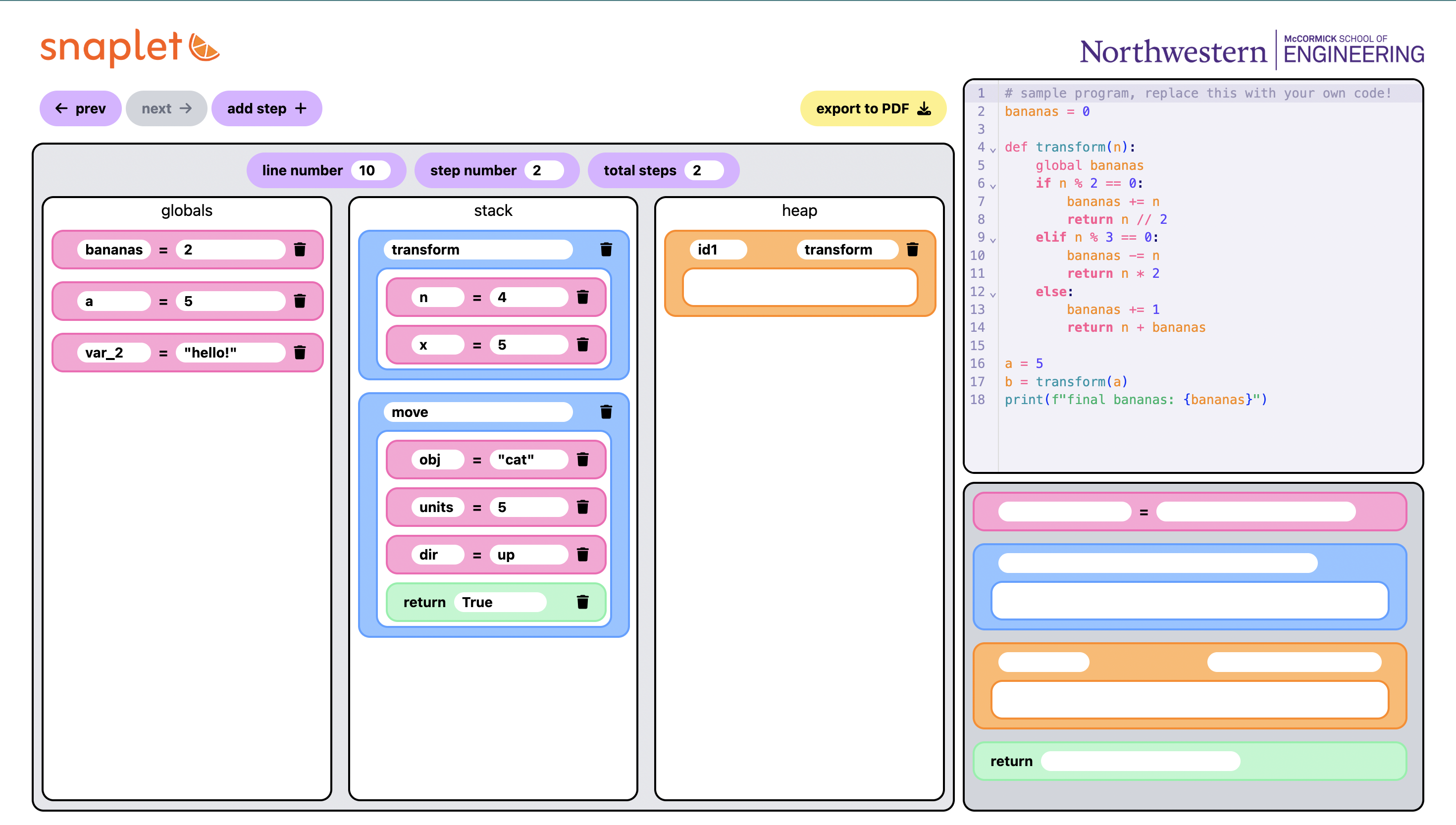This screenshot has height=825, width=1456.
Task: Delete the id1 heap object
Action: [912, 249]
